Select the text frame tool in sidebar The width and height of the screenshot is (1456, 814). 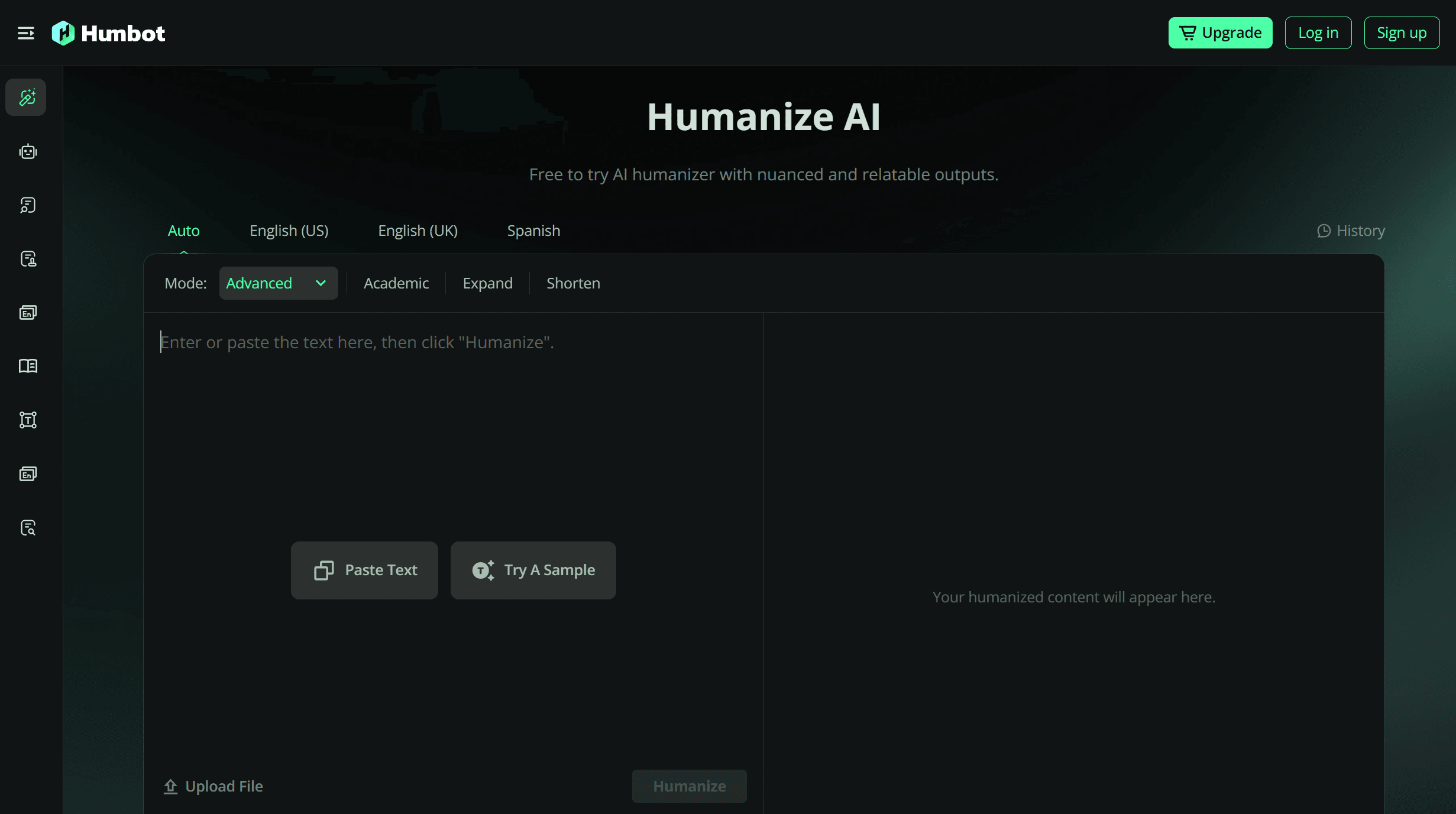pyautogui.click(x=27, y=420)
